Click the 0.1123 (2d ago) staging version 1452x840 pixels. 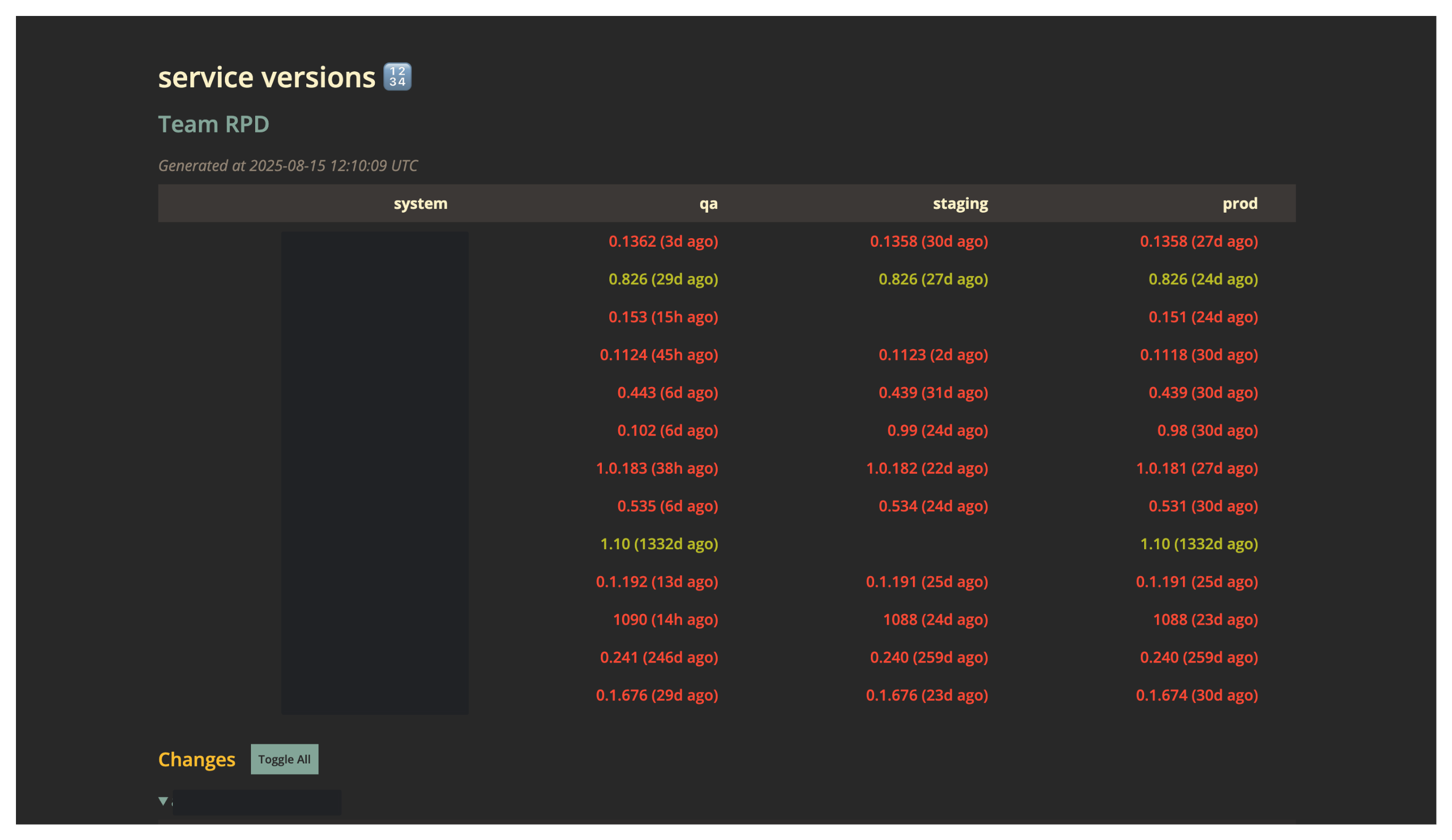coord(934,355)
